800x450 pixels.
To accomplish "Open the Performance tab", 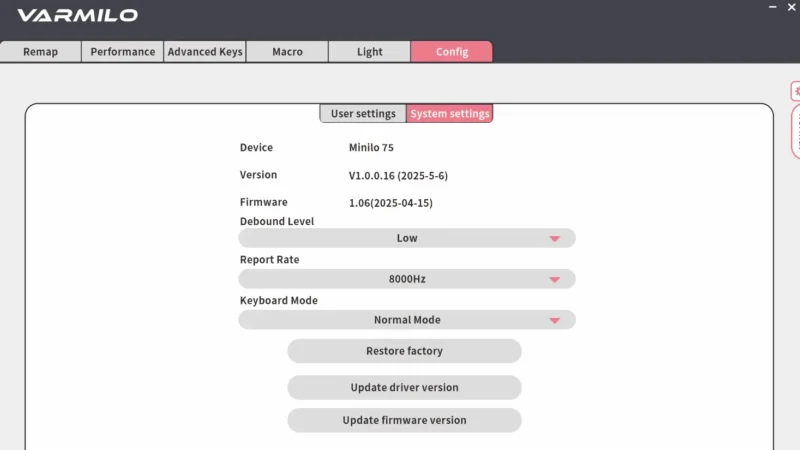I will pos(122,52).
